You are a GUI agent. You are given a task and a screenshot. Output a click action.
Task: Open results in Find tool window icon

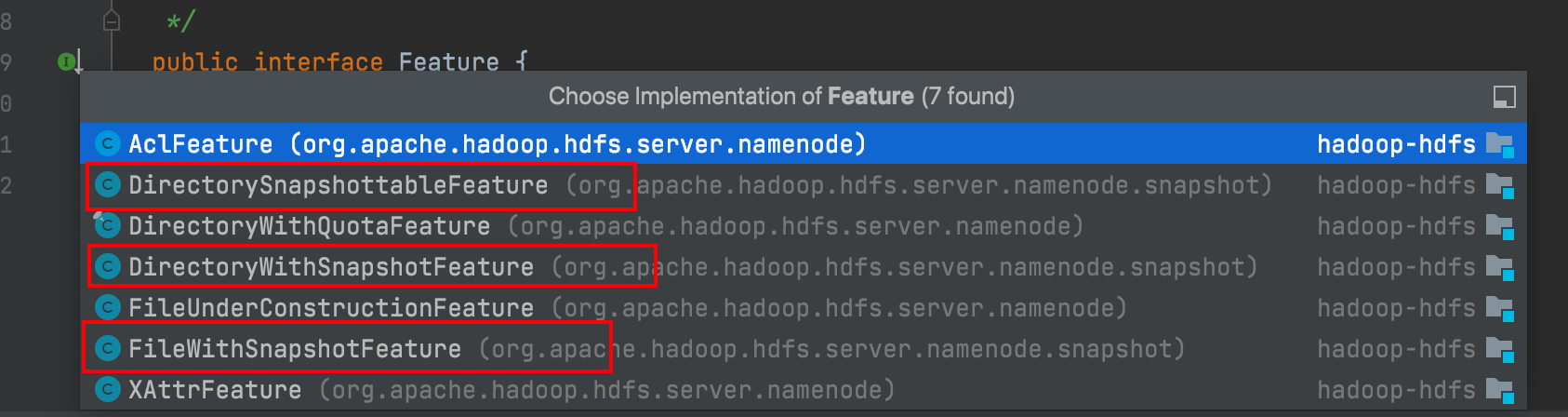click(x=1503, y=97)
